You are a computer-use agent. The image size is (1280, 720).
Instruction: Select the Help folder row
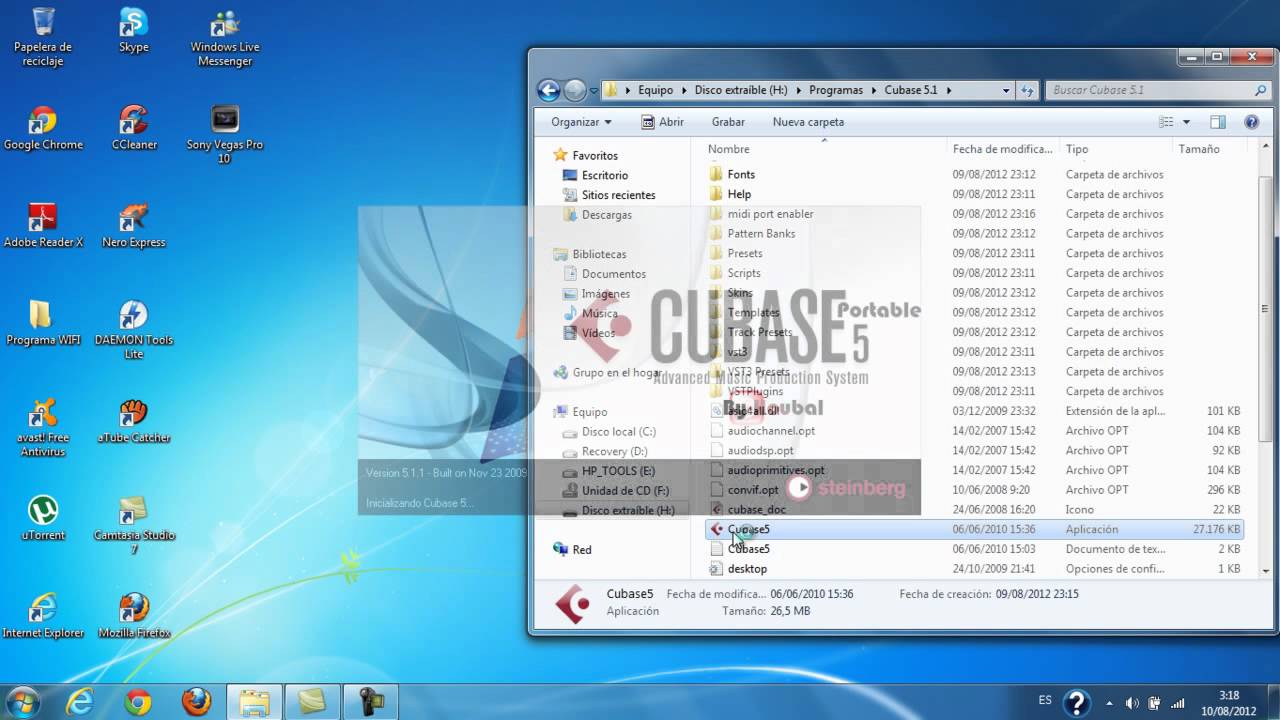pyautogui.click(x=975, y=194)
